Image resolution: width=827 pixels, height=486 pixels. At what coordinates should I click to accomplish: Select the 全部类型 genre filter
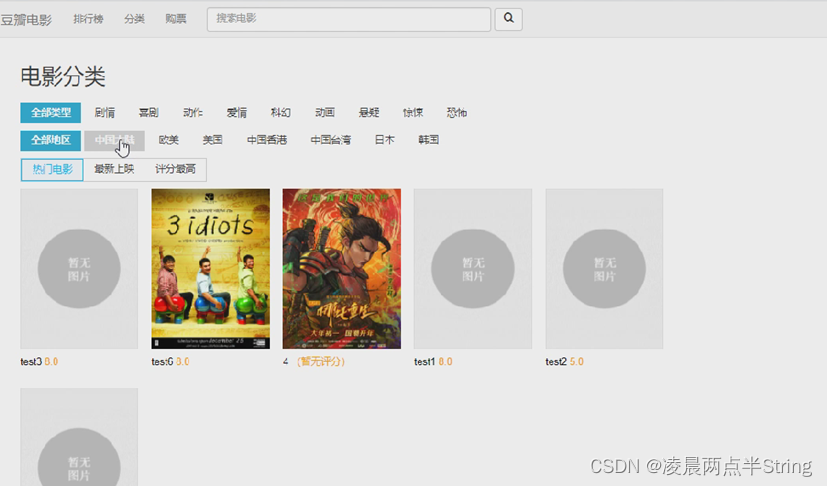51,112
